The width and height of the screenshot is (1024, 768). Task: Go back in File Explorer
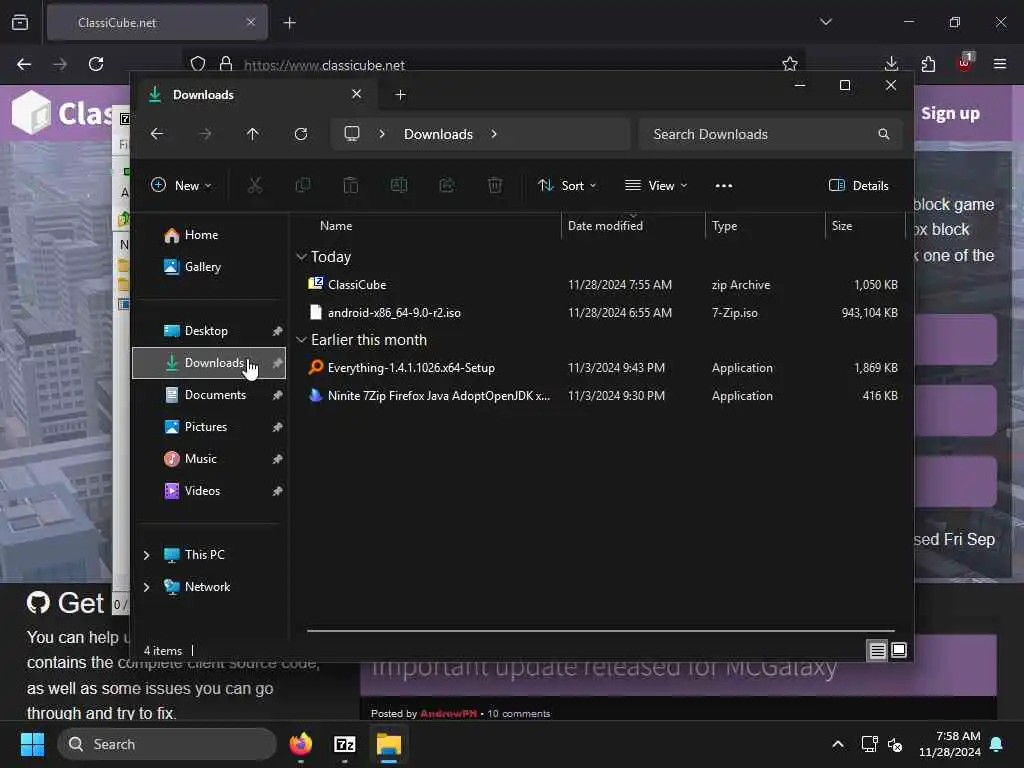click(x=157, y=134)
